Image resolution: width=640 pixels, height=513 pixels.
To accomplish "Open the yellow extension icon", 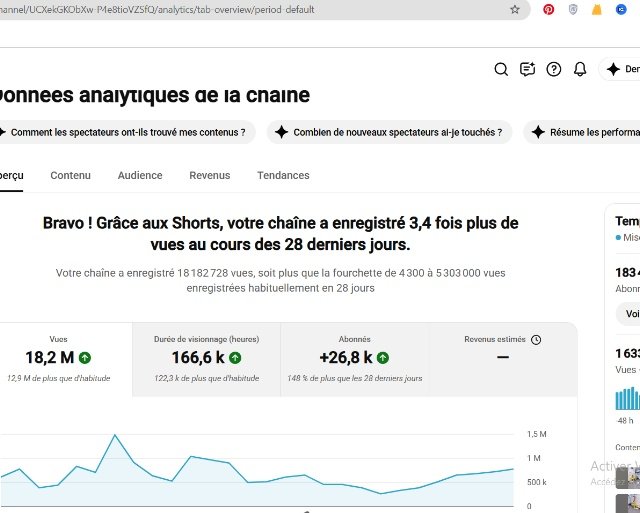I will (596, 9).
